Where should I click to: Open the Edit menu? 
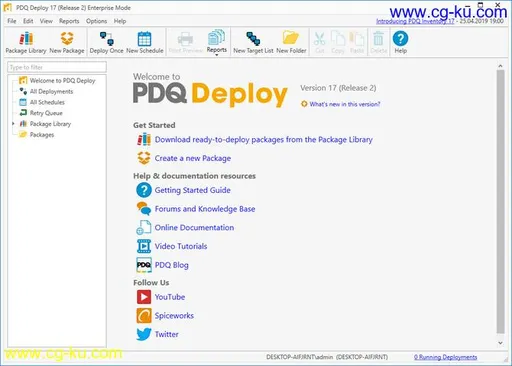coord(28,21)
